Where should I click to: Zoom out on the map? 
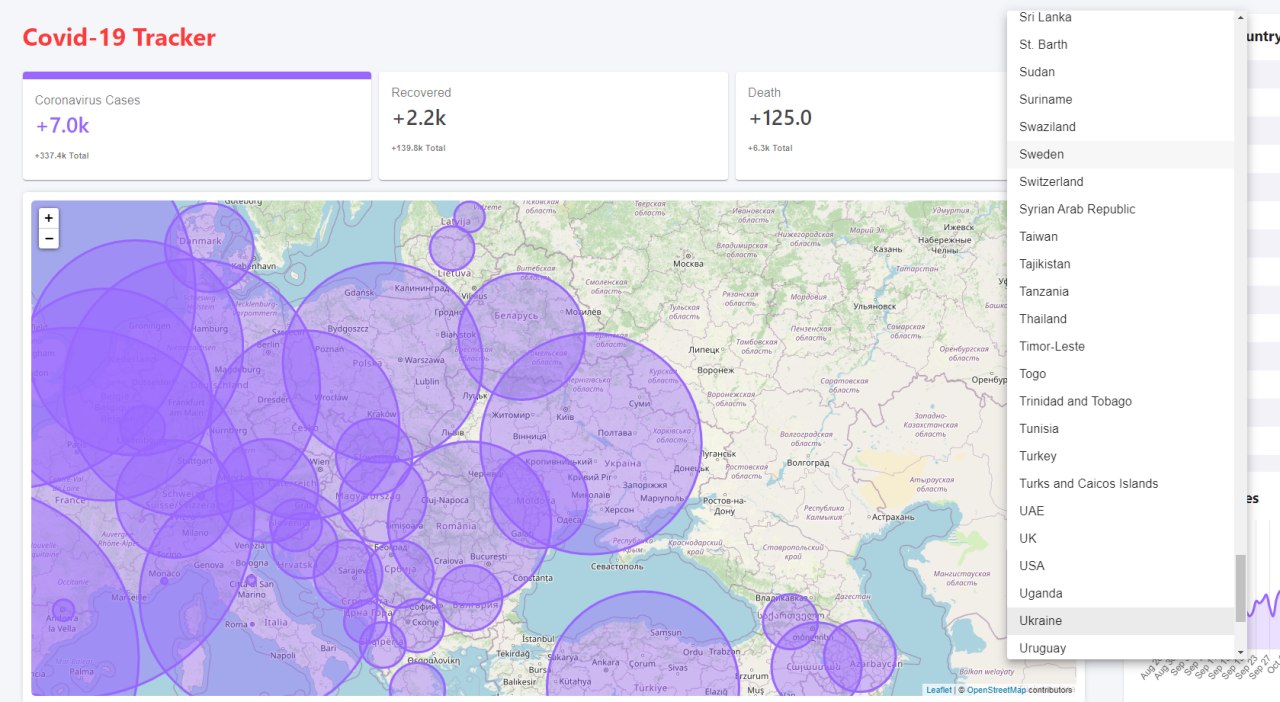(48, 238)
